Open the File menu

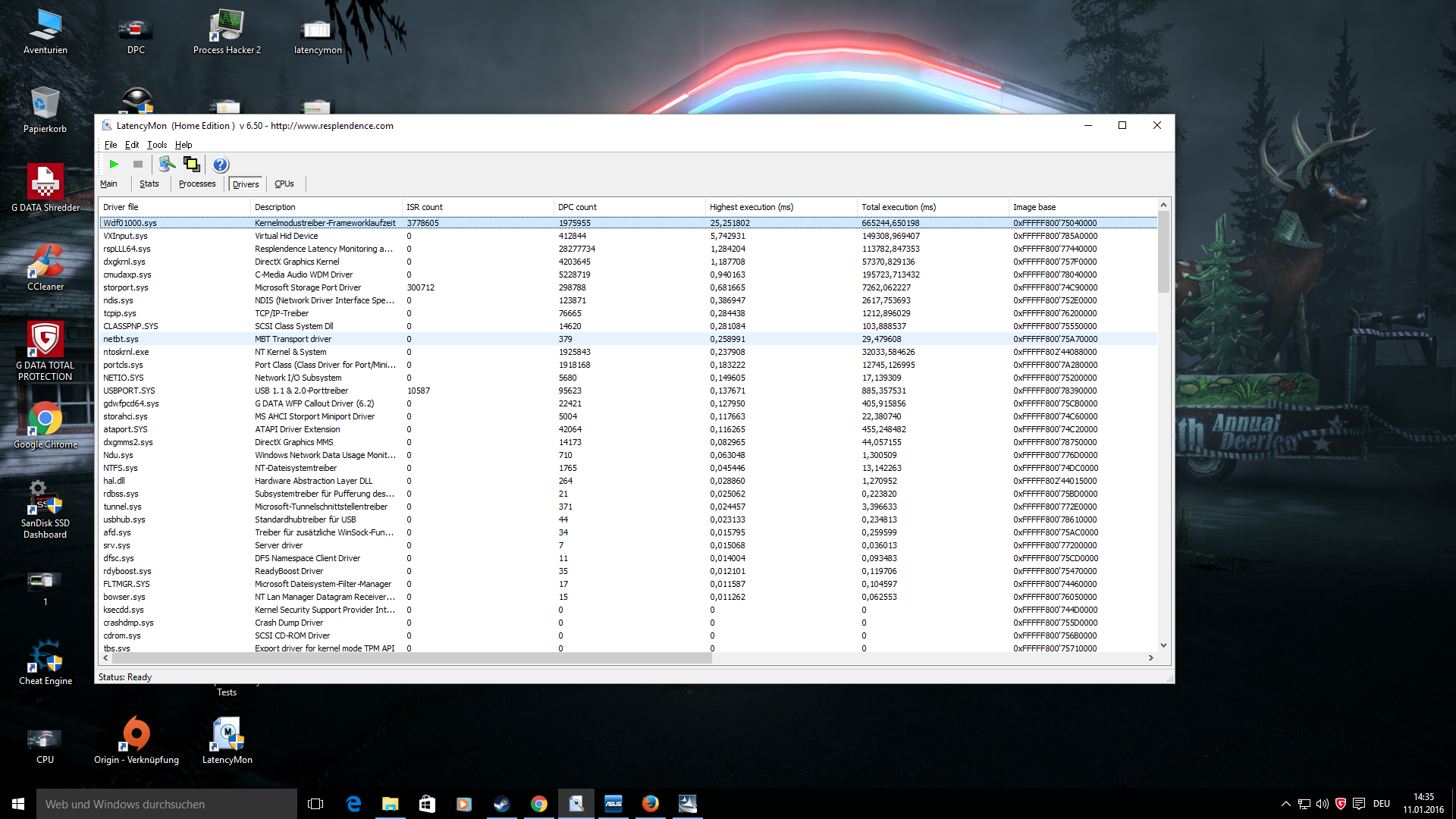111,145
